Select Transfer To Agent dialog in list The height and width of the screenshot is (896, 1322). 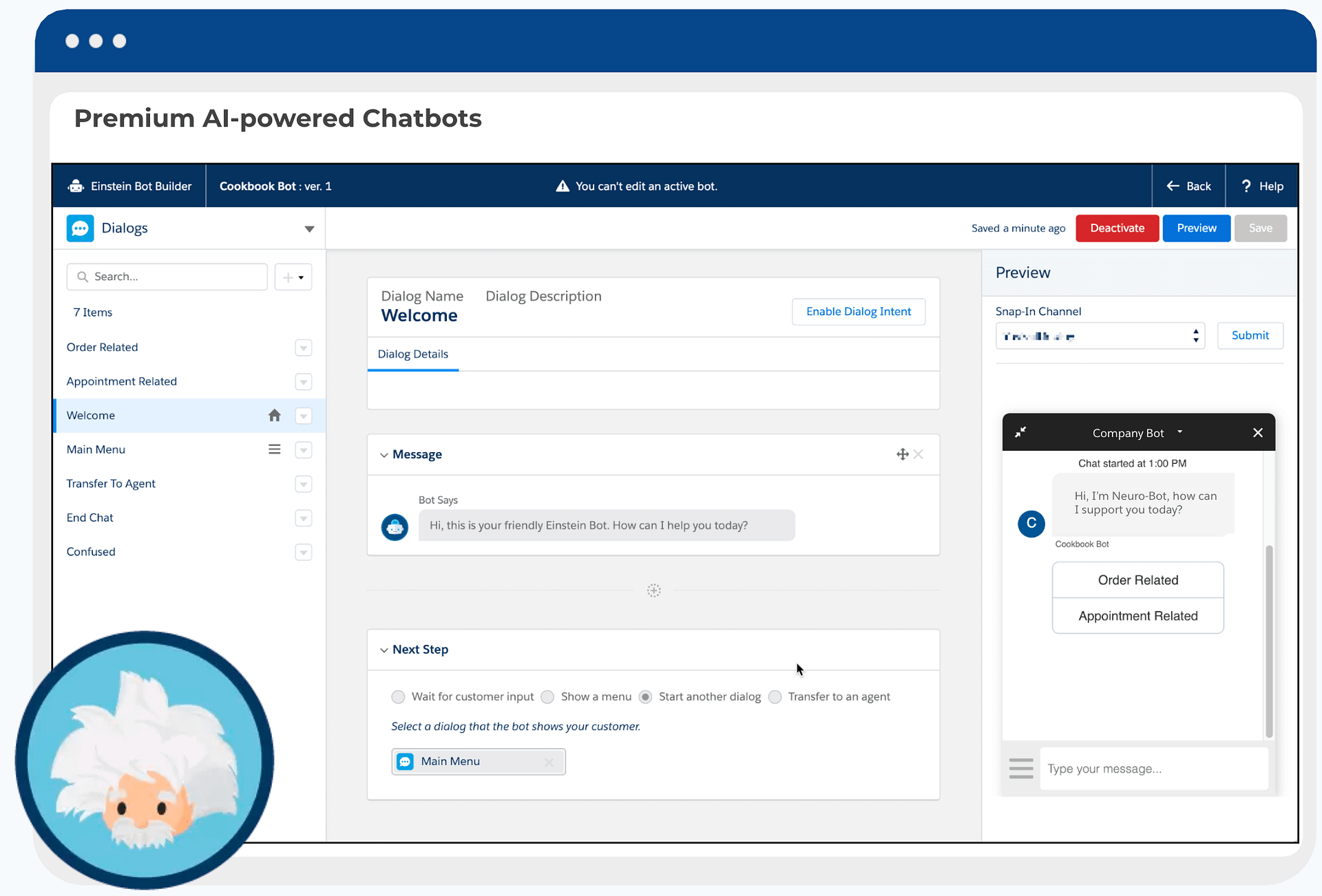(111, 484)
